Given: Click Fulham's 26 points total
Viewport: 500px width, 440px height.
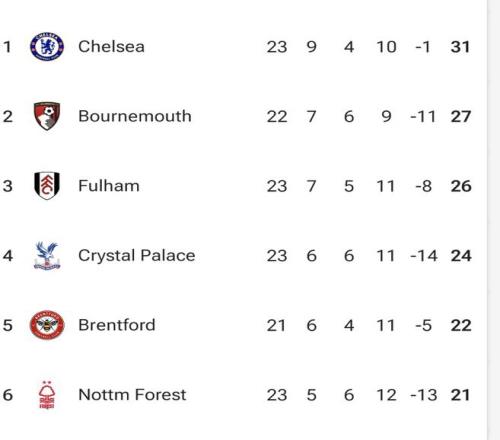Looking at the screenshot, I should click(461, 186).
